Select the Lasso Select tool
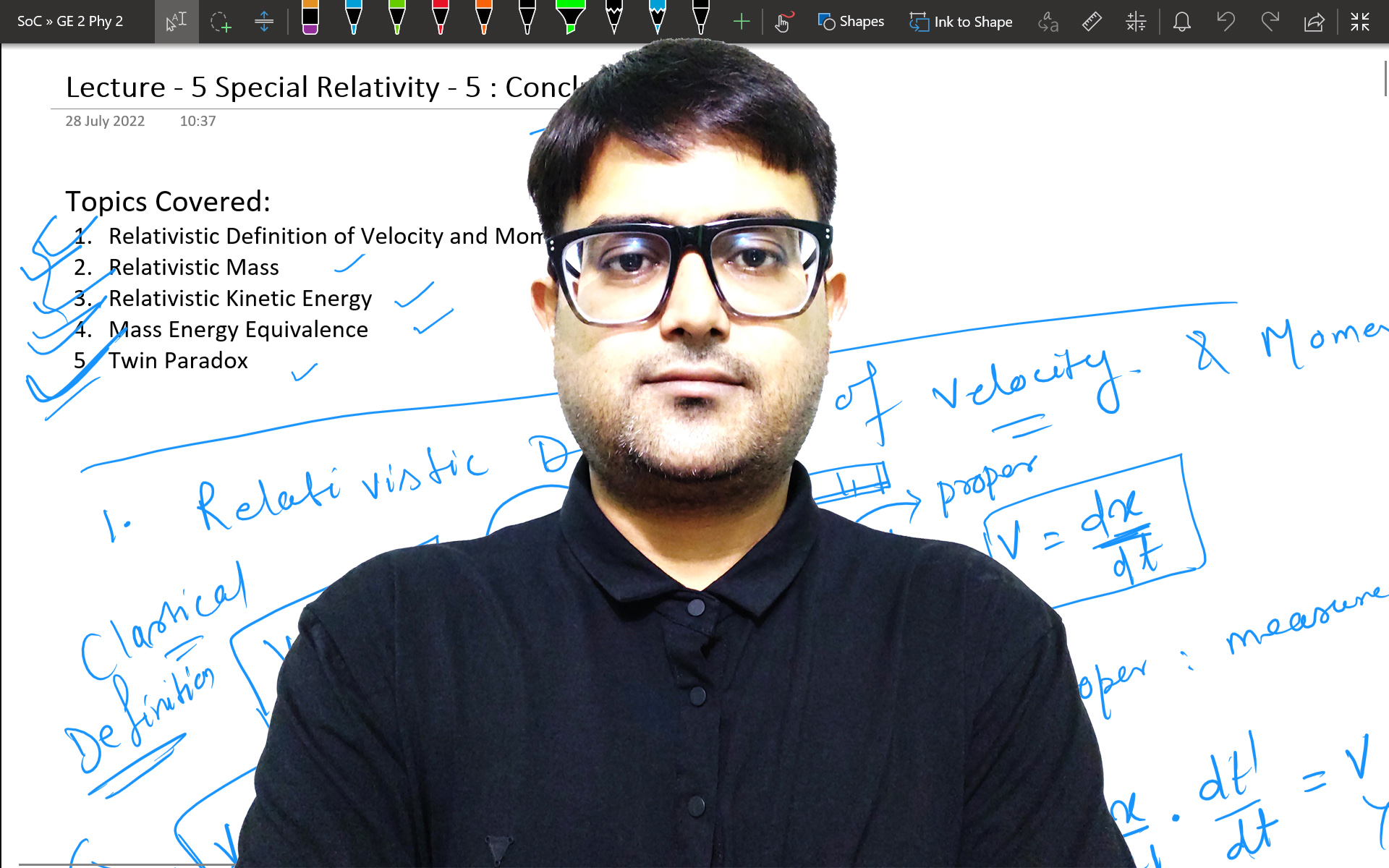The height and width of the screenshot is (868, 1389). pyautogui.click(x=221, y=22)
